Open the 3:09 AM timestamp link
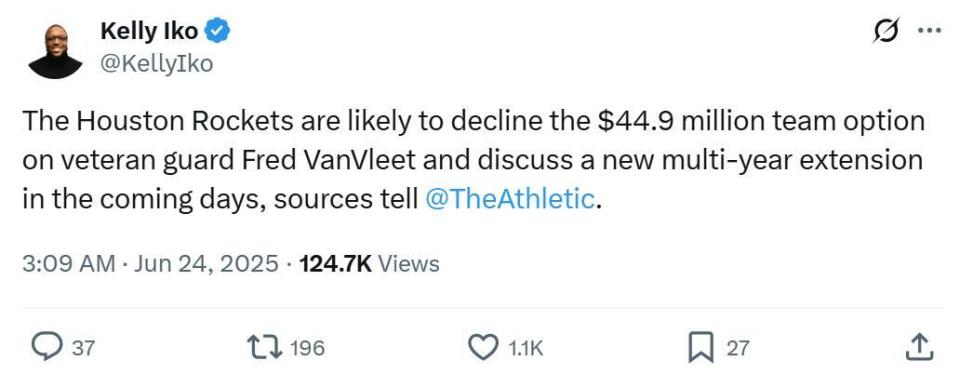This screenshot has width=960, height=374. pos(69,264)
